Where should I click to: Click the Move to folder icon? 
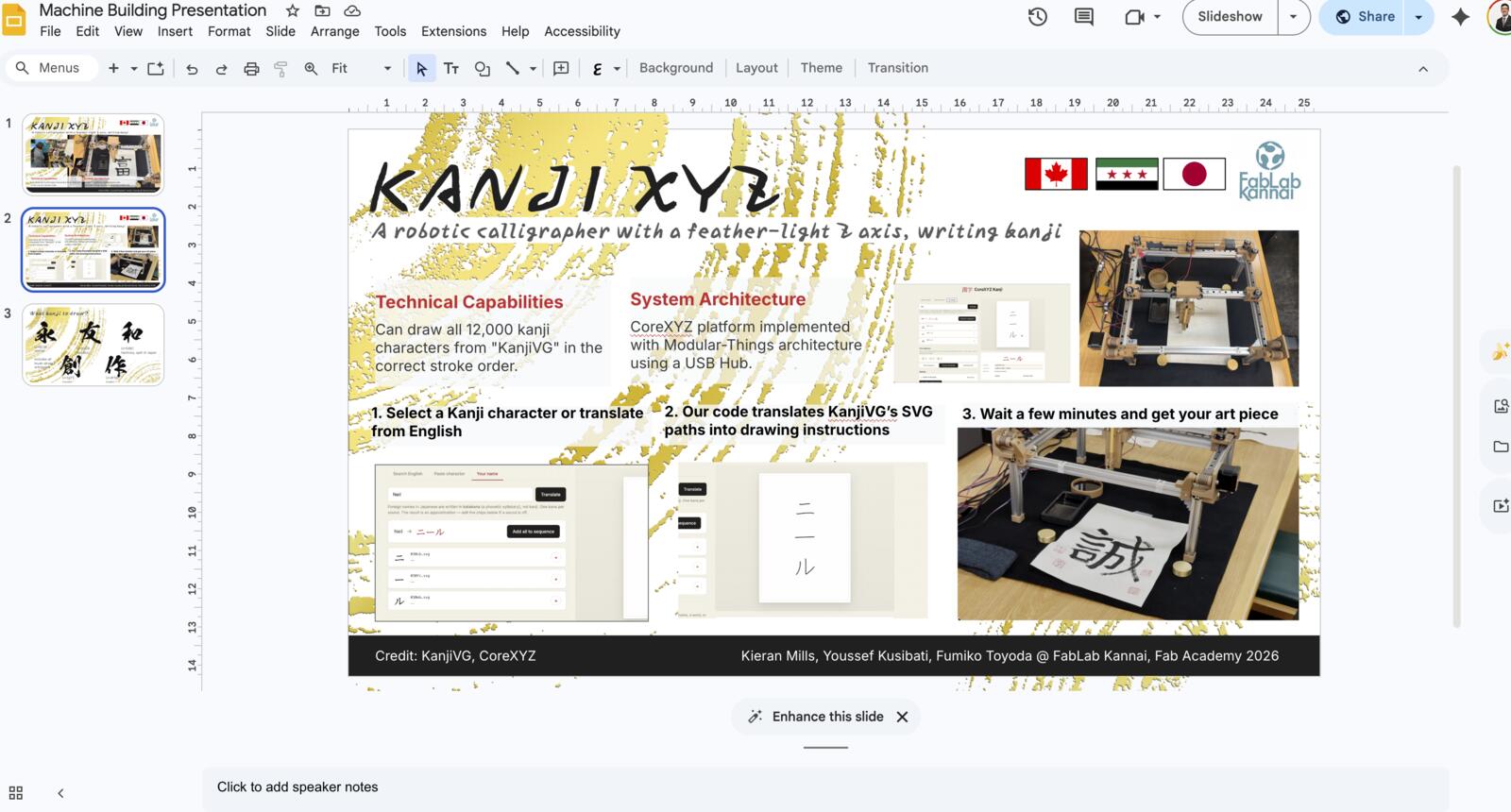[322, 11]
